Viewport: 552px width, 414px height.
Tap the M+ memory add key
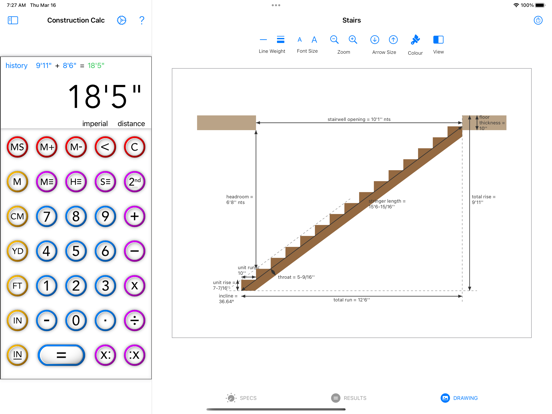click(x=46, y=147)
